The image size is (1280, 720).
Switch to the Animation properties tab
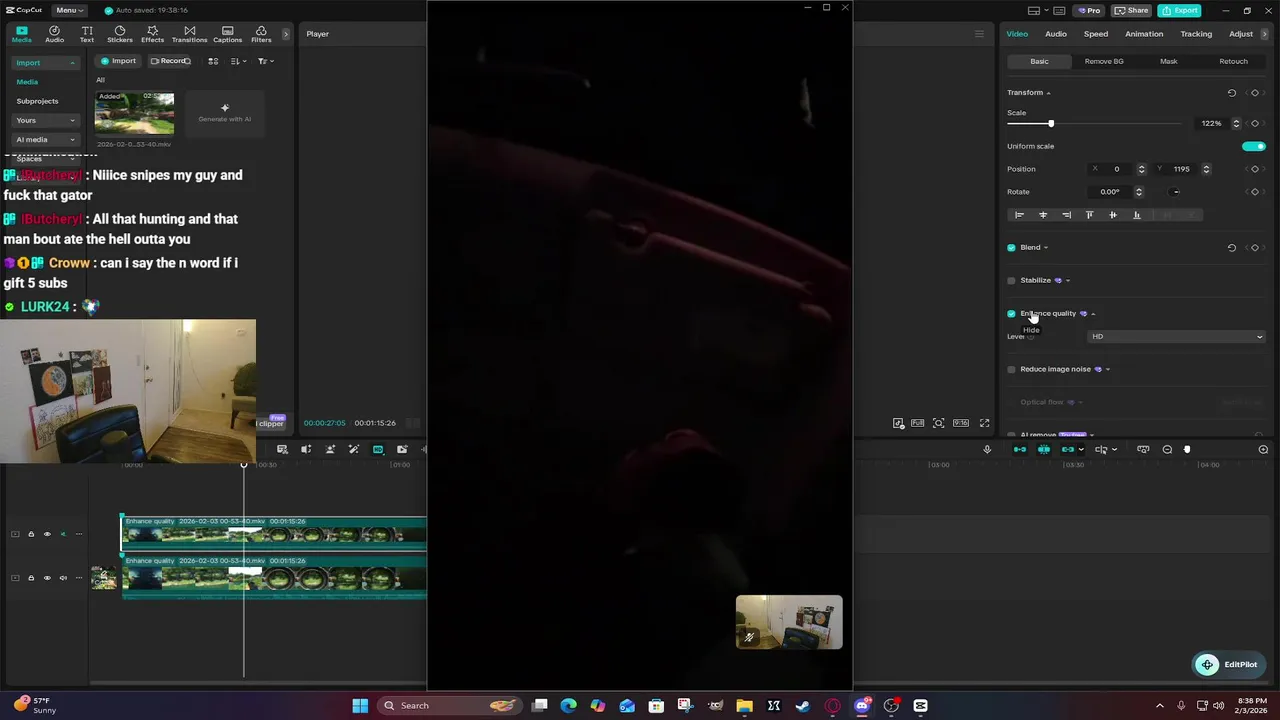point(1144,34)
